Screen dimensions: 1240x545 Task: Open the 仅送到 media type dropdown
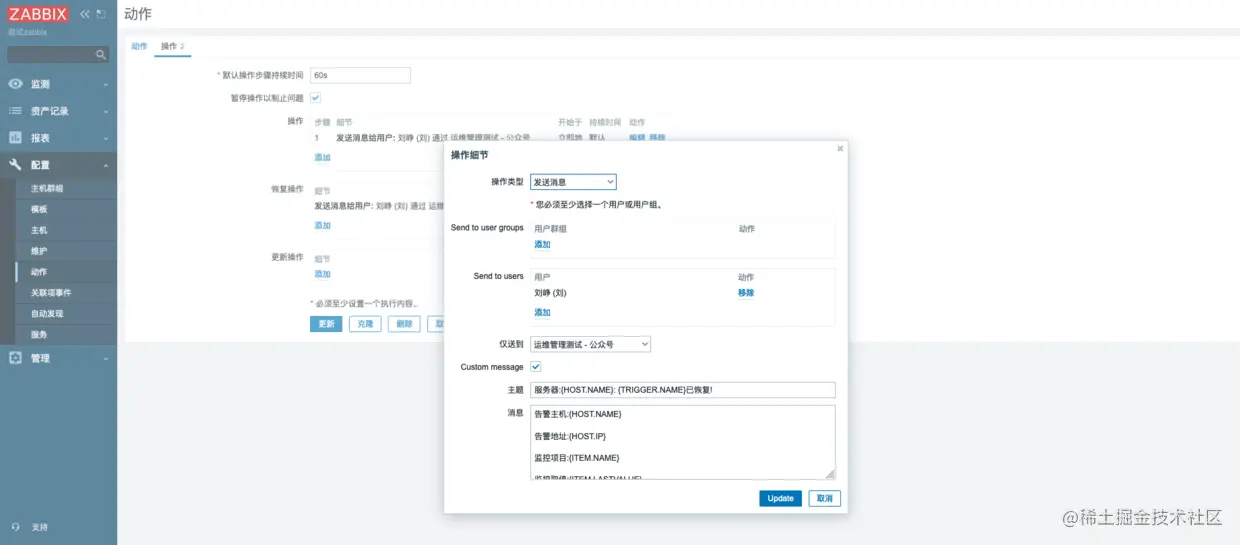[x=590, y=344]
